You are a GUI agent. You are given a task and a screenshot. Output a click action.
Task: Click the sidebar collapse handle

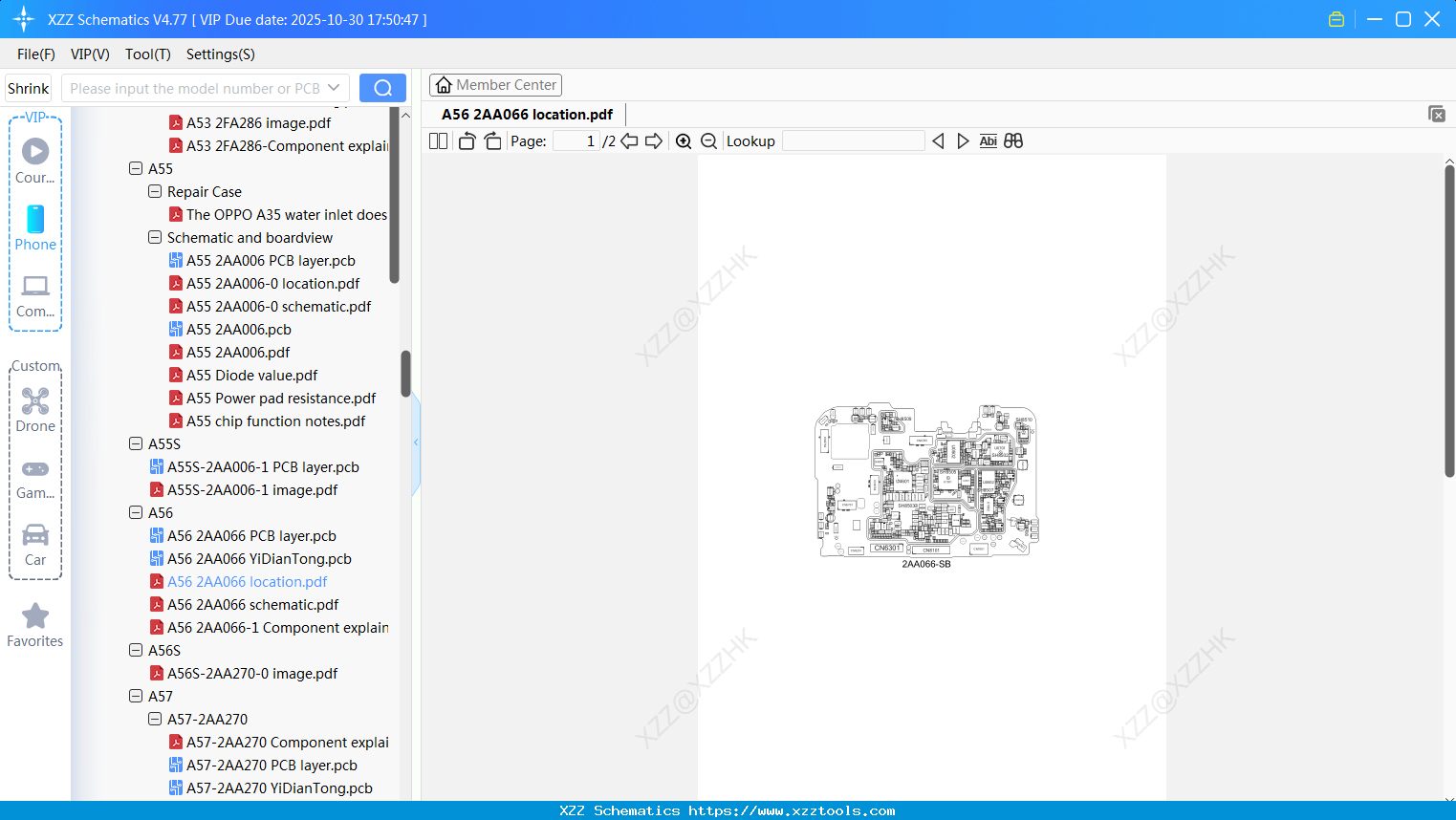[416, 442]
